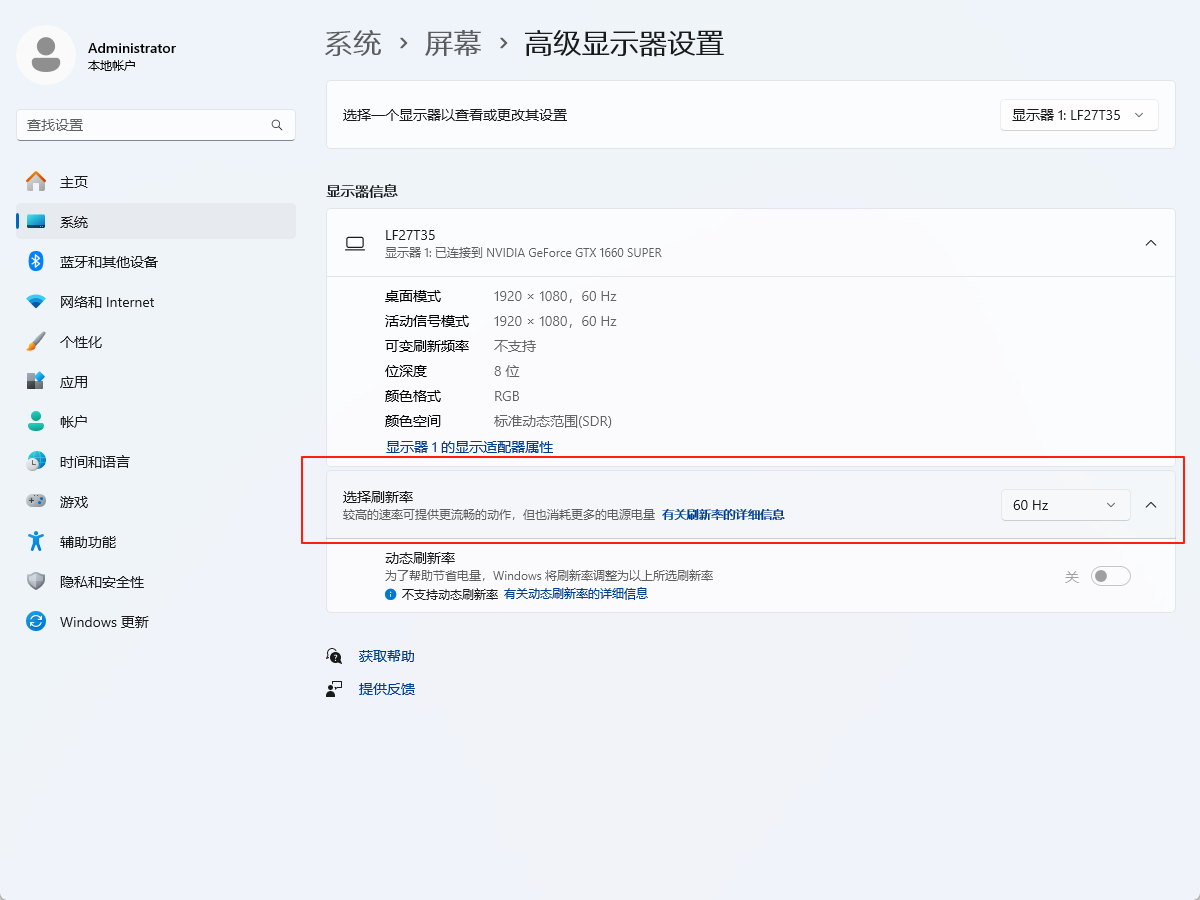
Task: Collapse the 选择刷新率 section chevron
Action: pos(1150,505)
